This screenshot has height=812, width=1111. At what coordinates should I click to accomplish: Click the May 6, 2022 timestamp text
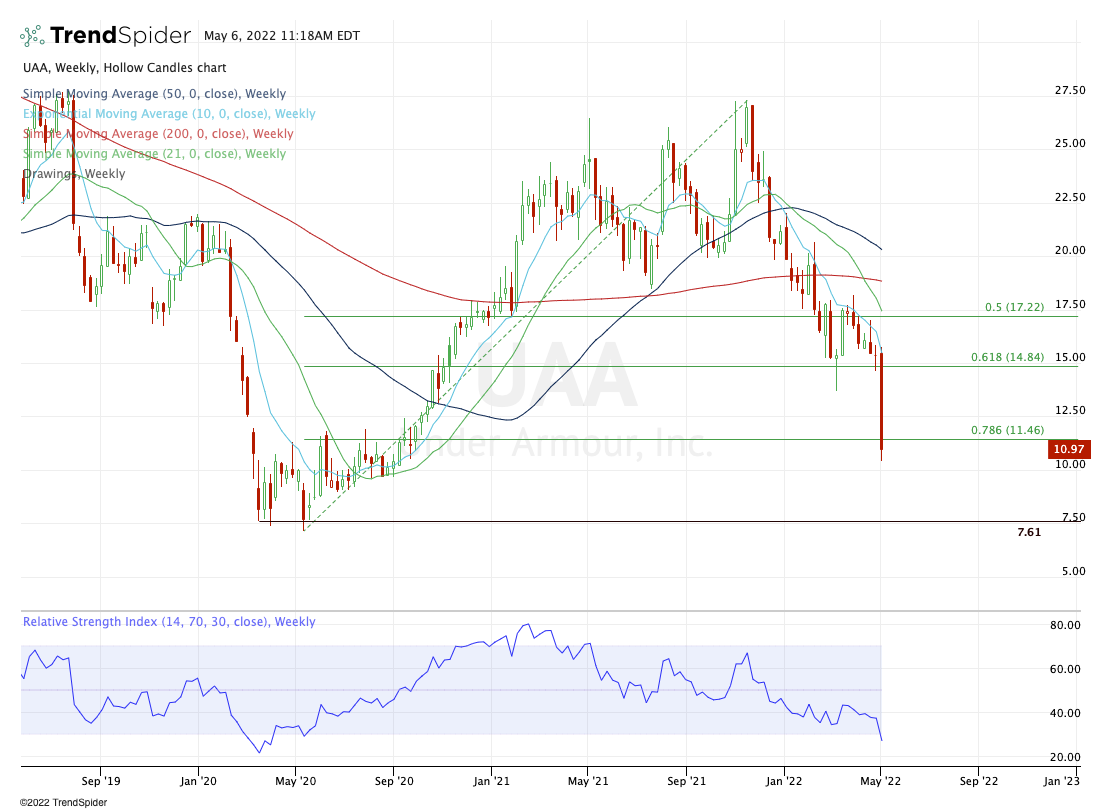point(281,36)
